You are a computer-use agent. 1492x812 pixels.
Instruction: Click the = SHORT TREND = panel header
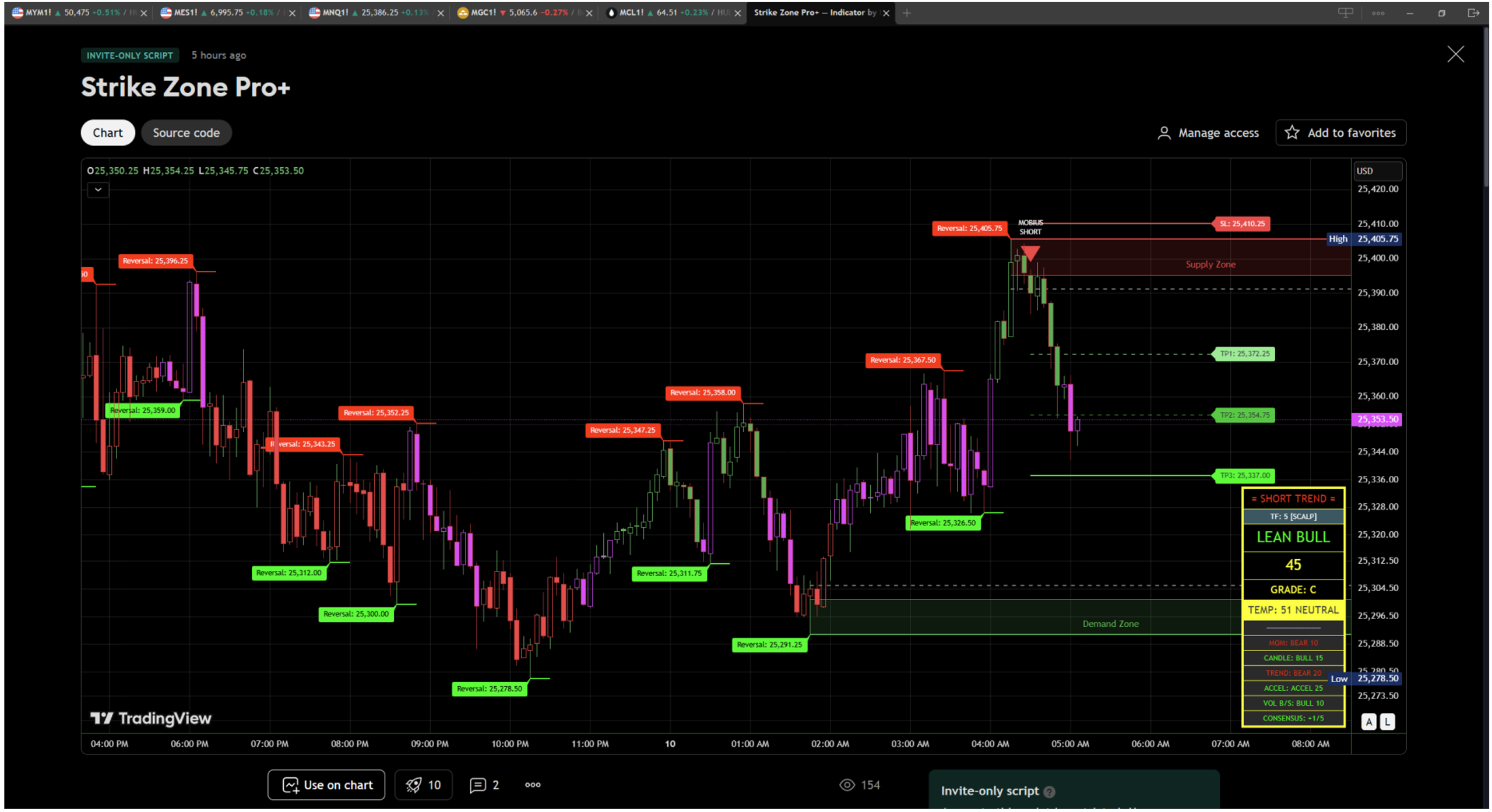pos(1293,499)
